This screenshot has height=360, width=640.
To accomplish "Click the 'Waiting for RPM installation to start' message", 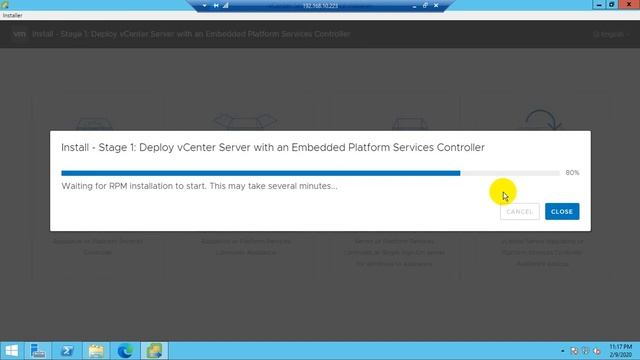I will tap(199, 186).
